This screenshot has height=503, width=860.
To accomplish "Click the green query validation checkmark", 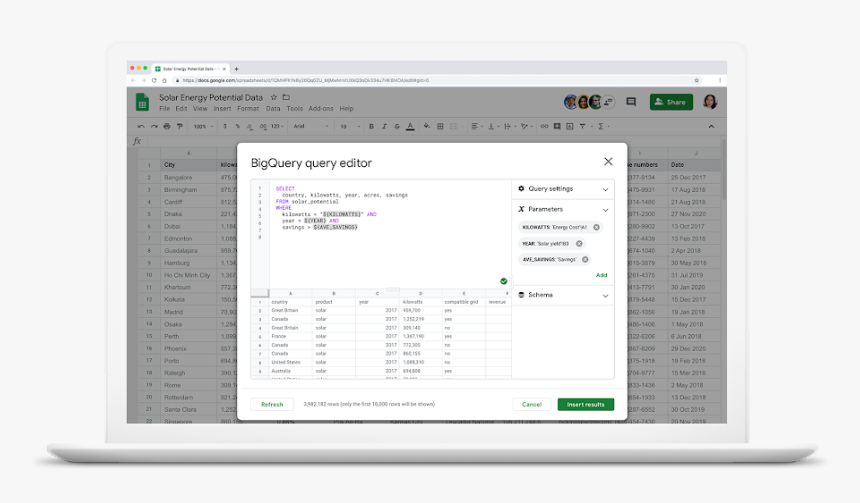I will point(503,281).
